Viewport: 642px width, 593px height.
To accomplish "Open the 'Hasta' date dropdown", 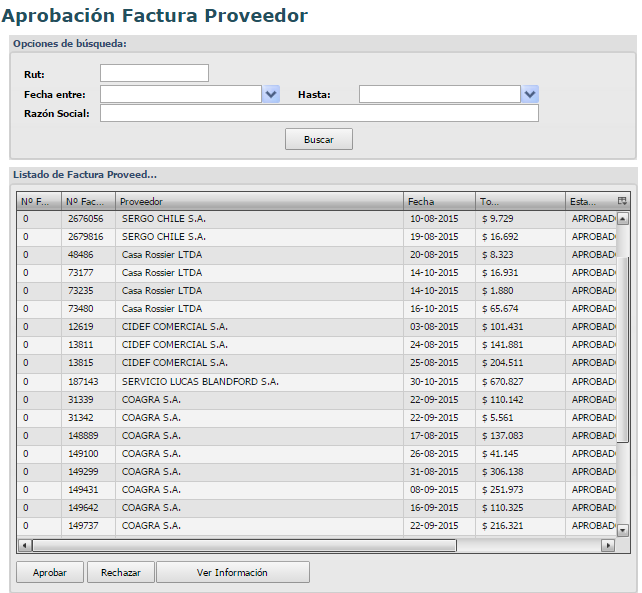I will (530, 94).
